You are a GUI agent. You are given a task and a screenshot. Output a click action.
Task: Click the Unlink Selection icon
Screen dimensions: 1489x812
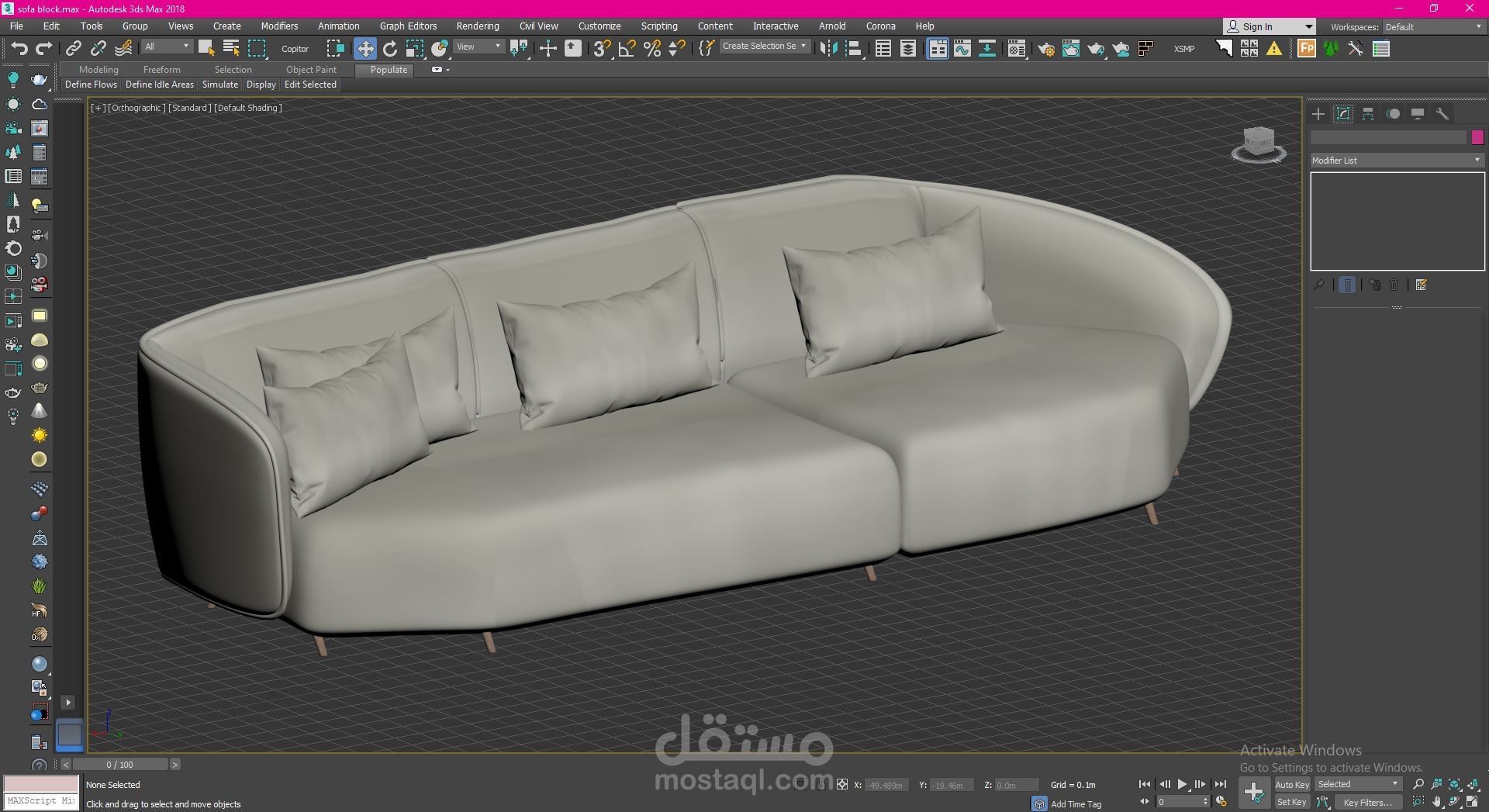pos(98,49)
